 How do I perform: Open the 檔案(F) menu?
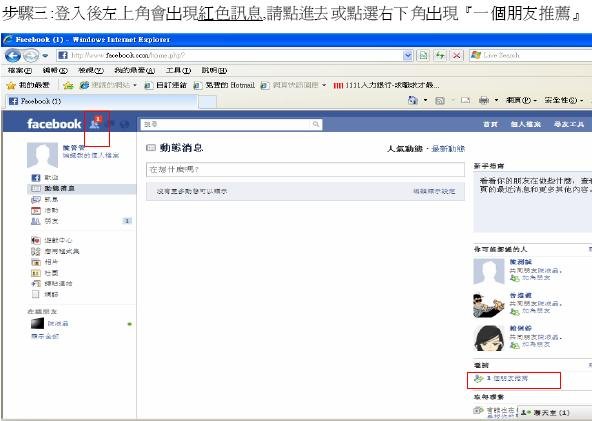click(x=20, y=71)
